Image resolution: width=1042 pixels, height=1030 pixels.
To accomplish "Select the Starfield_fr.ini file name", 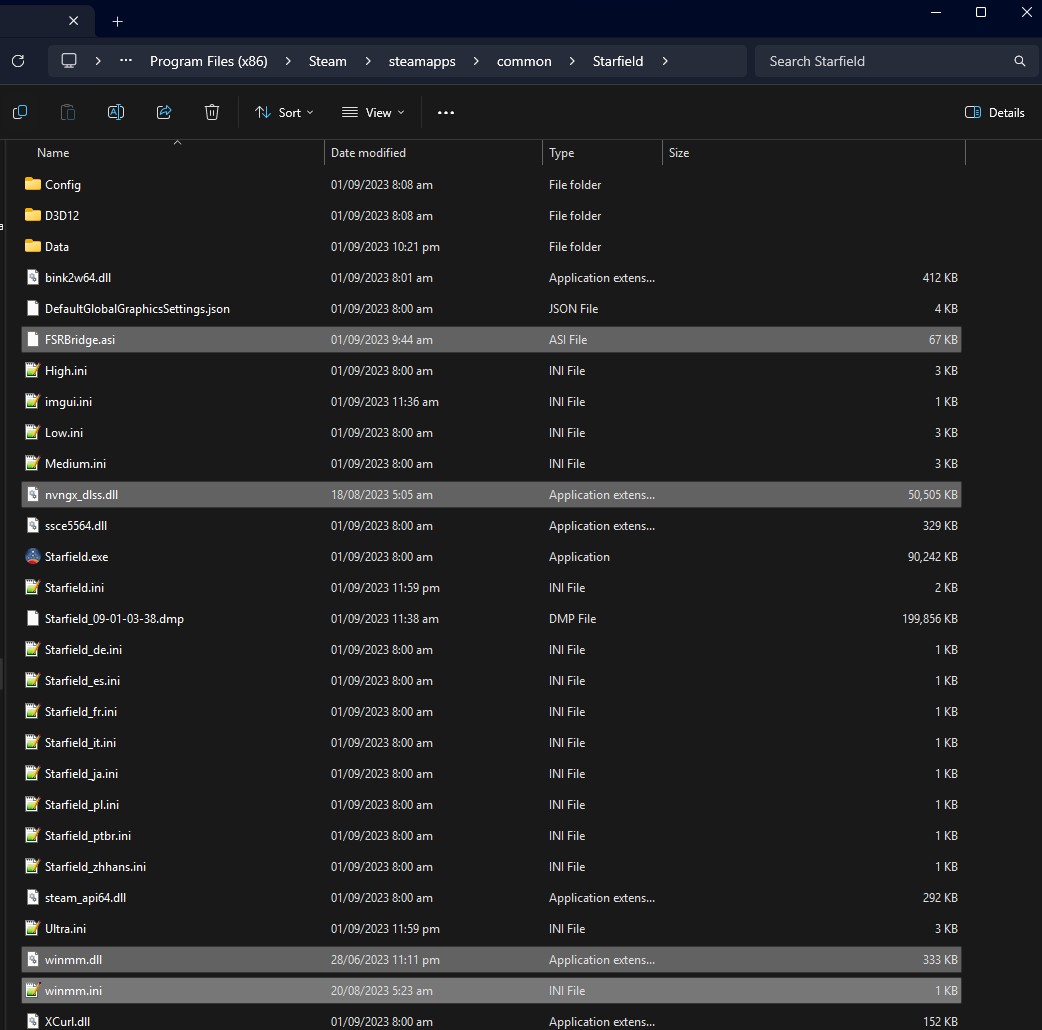I will [x=80, y=712].
